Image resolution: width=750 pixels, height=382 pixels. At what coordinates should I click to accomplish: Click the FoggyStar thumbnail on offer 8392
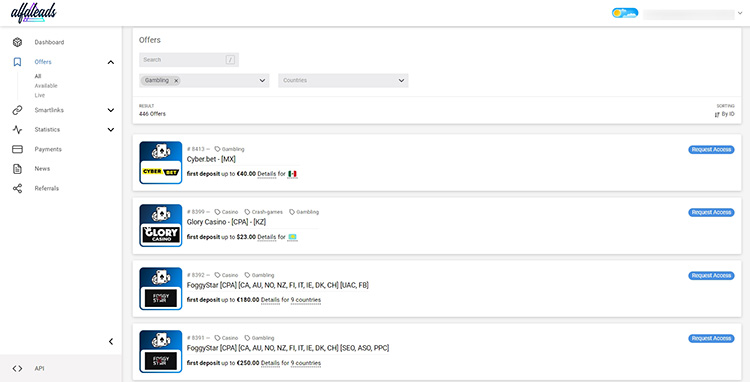[161, 289]
